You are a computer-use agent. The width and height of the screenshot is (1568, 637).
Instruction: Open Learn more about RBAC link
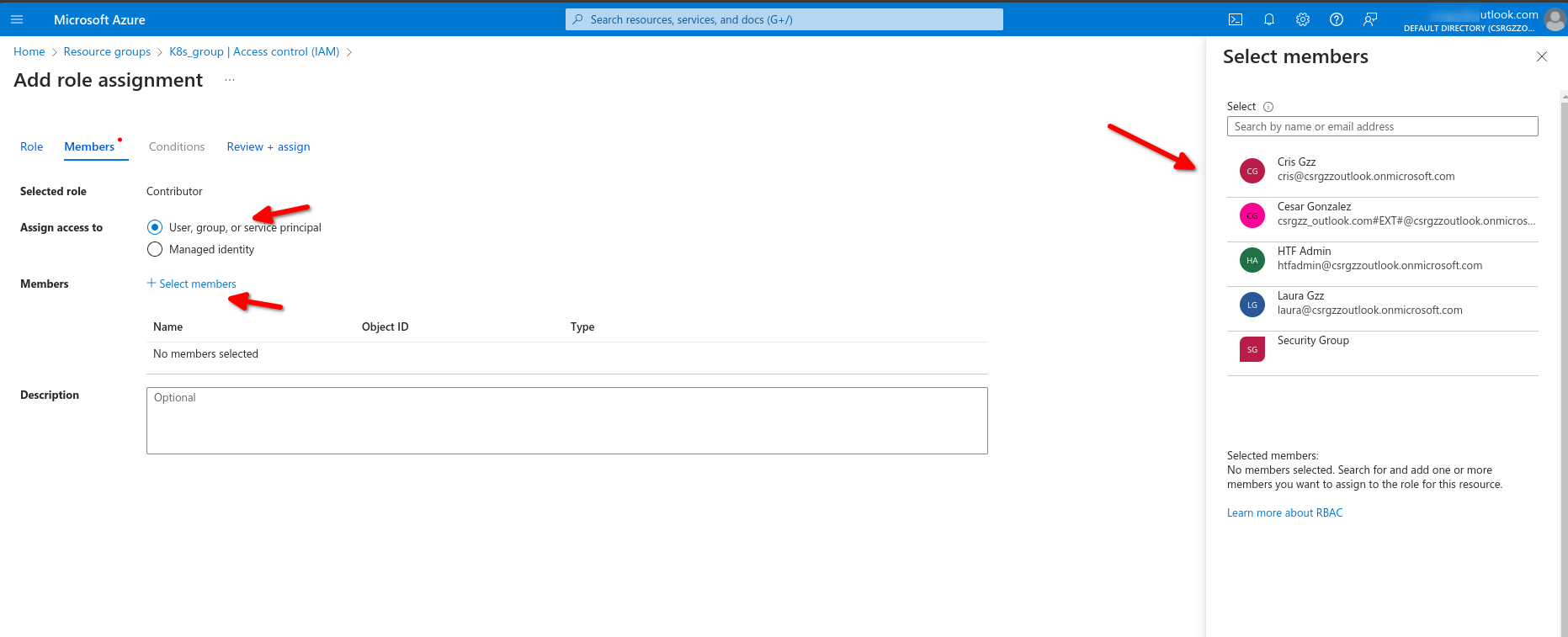(1284, 512)
